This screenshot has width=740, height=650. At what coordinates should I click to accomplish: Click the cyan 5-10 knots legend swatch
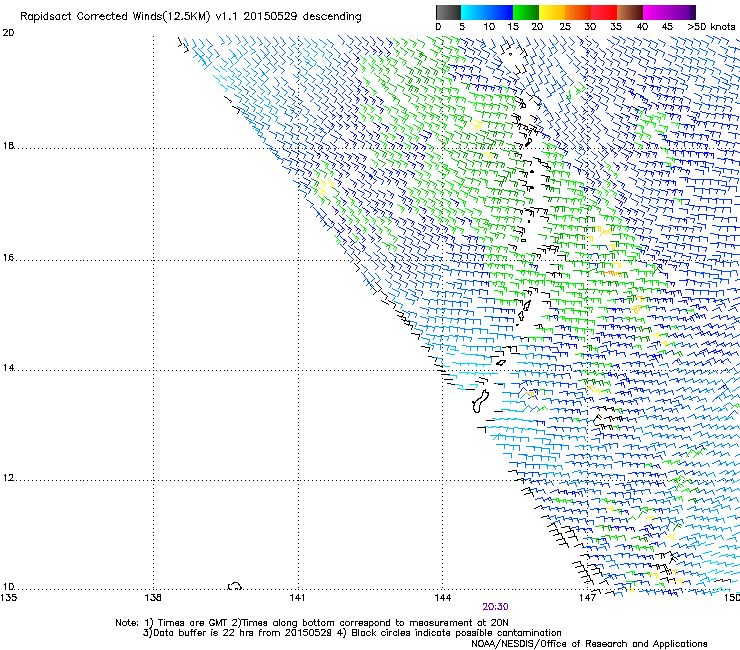[474, 12]
